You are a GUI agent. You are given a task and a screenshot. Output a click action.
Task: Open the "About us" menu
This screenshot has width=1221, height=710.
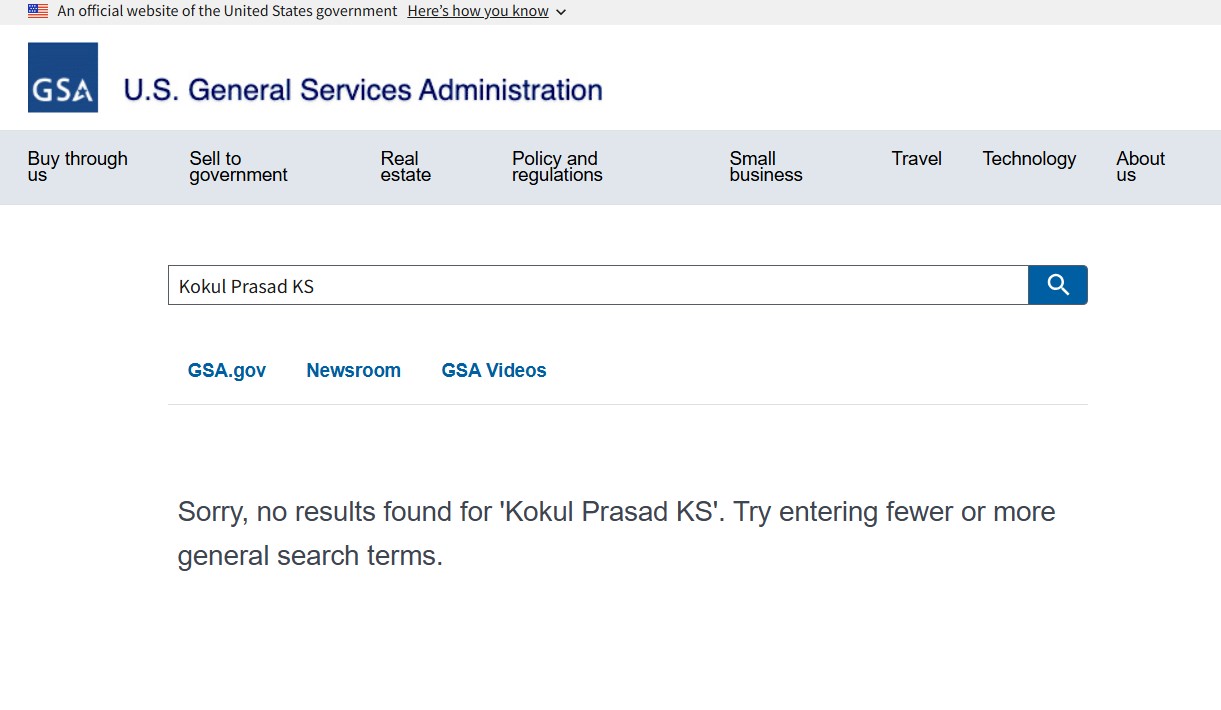click(1140, 166)
